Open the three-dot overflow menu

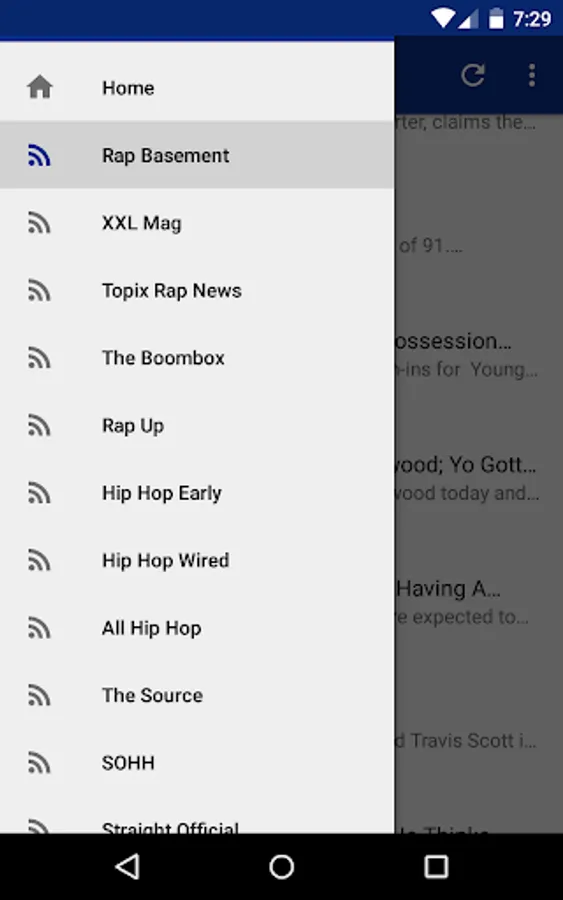532,75
